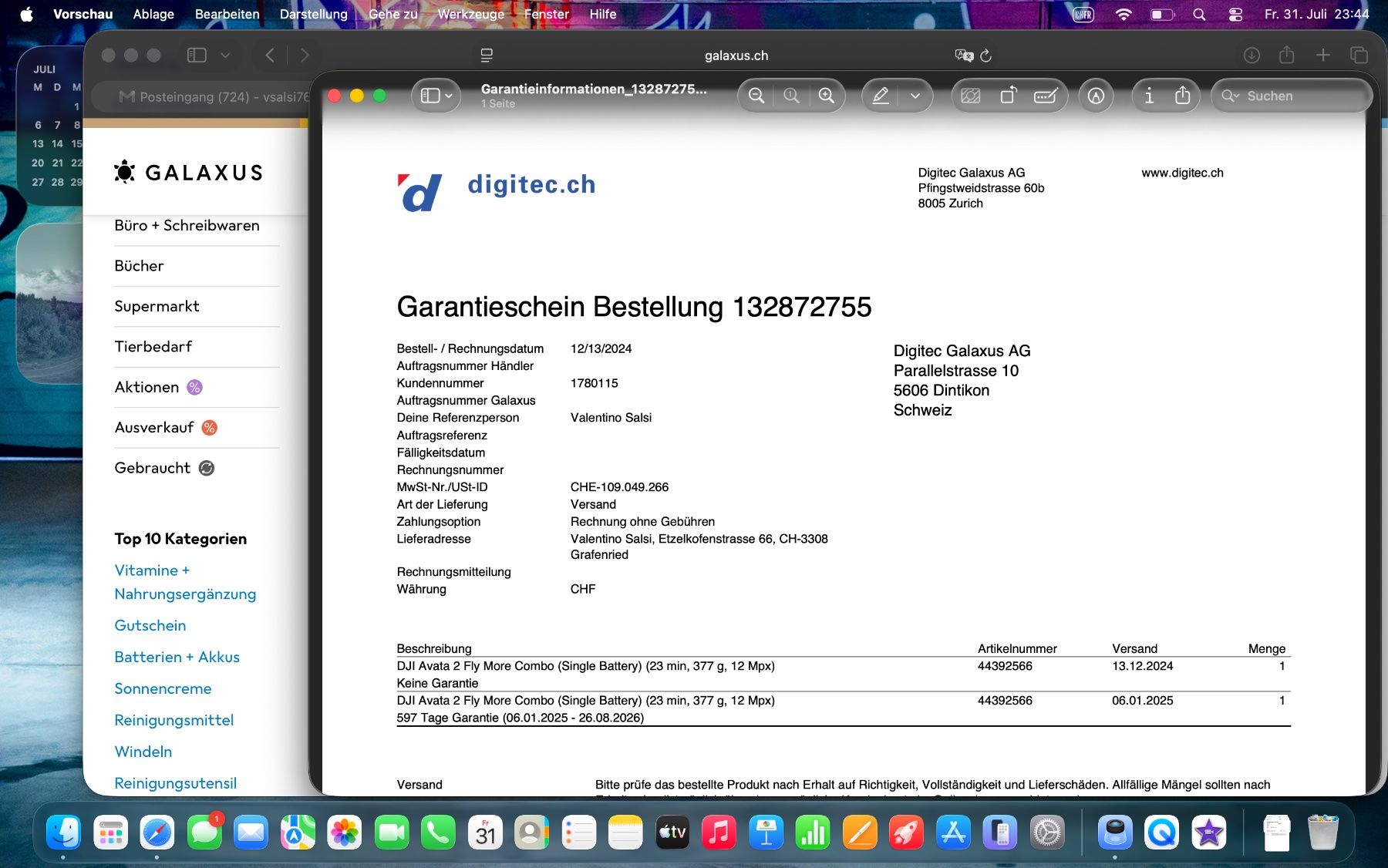Open Photos from the Dock

click(x=345, y=833)
